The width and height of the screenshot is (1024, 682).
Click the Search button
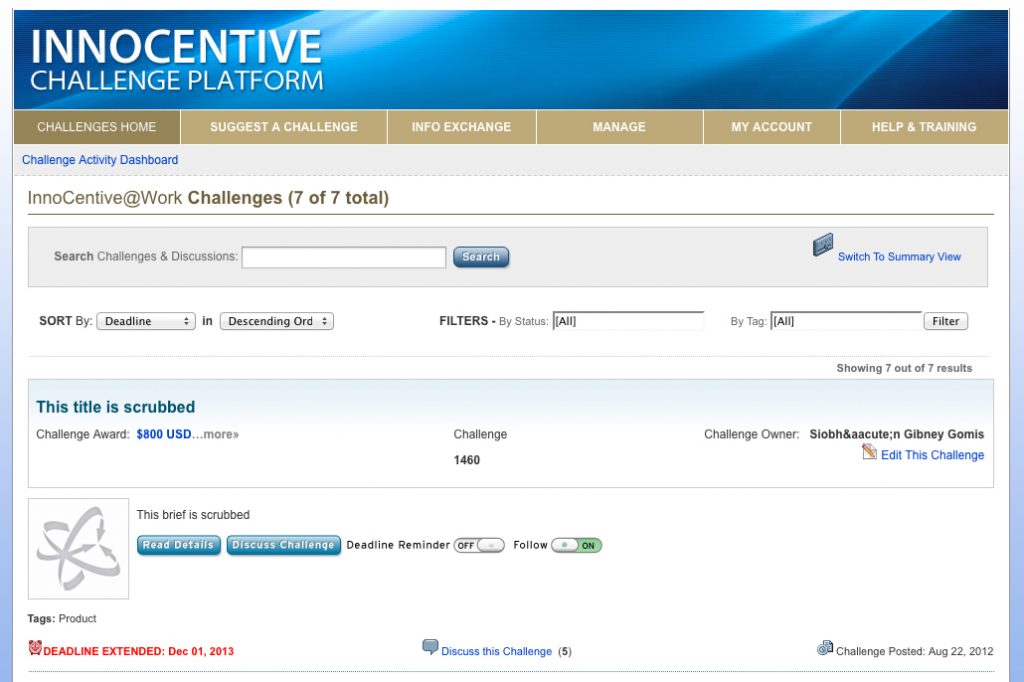(x=481, y=257)
